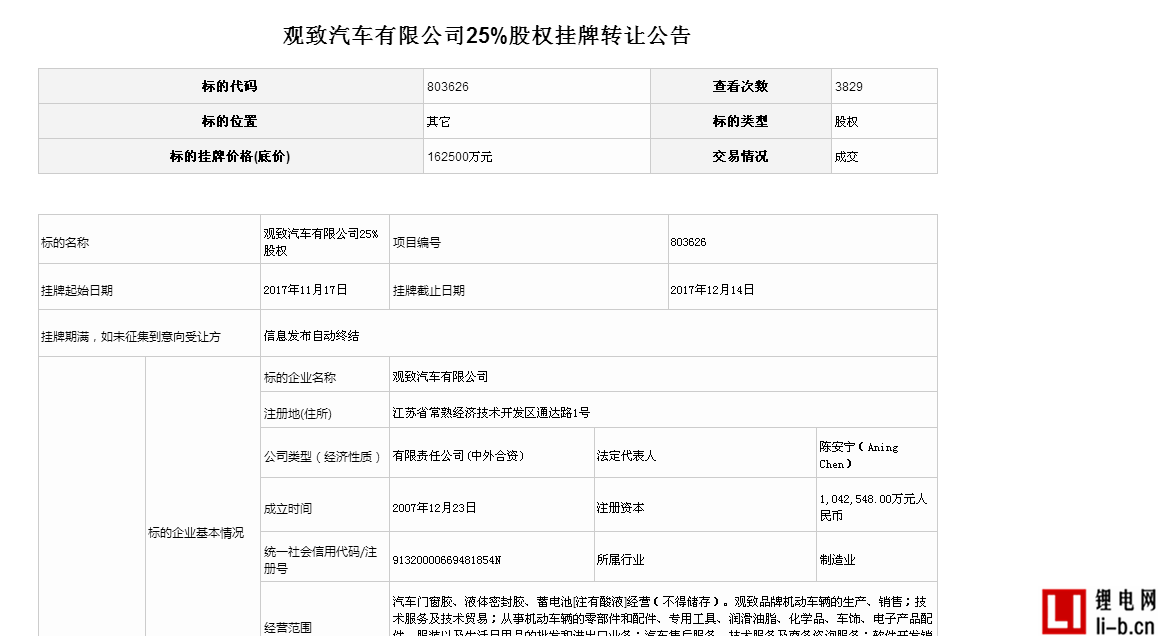1158x636 pixels.
Task: Click the address 江苏省常熟经济技术开发区通达路1号
Action: click(x=492, y=413)
